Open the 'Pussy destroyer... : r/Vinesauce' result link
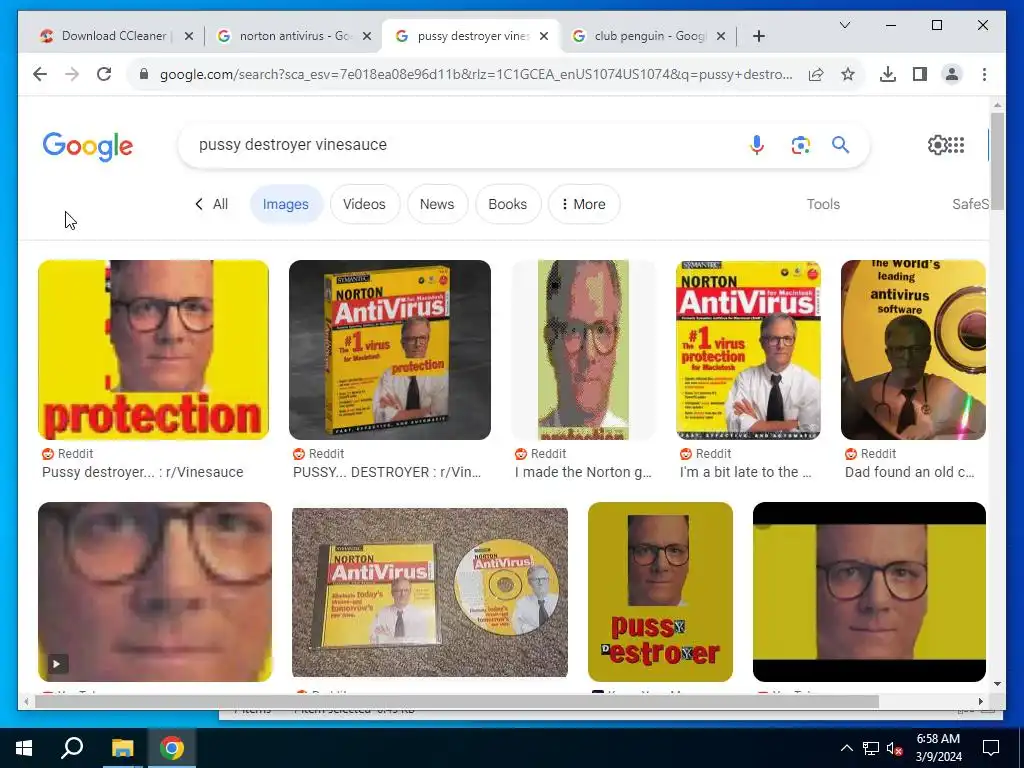 coord(142,472)
